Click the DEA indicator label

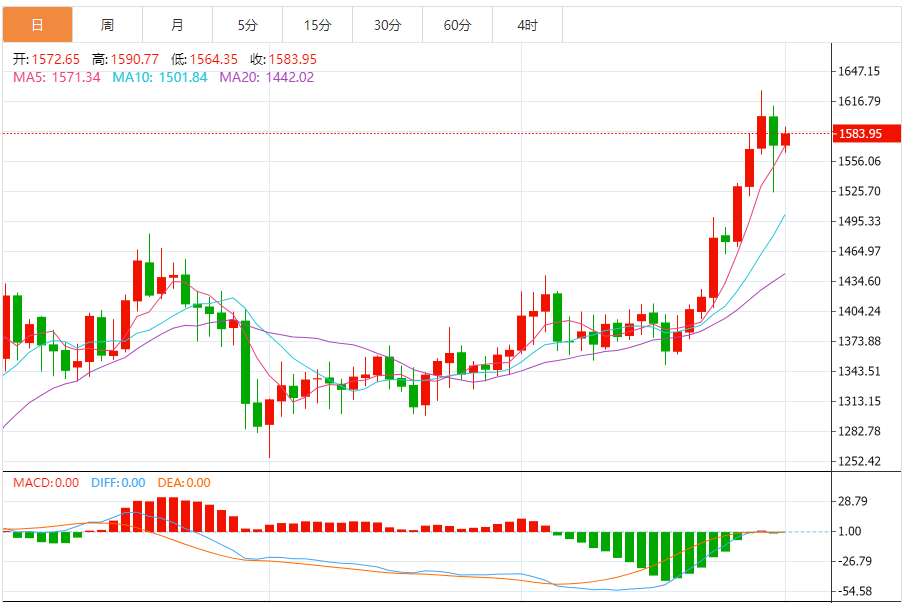[x=183, y=483]
